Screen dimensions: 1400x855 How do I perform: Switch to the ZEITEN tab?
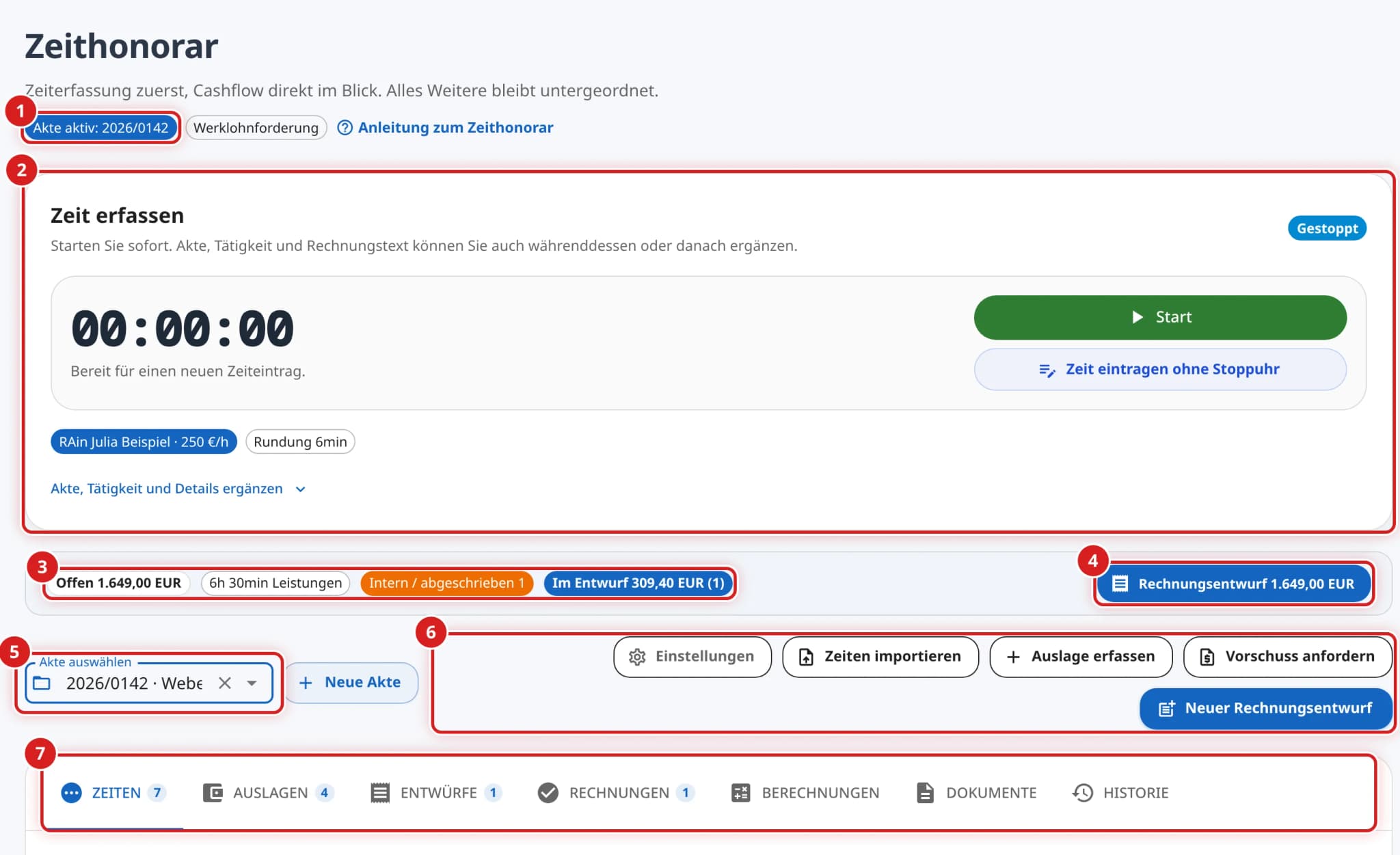coord(113,793)
